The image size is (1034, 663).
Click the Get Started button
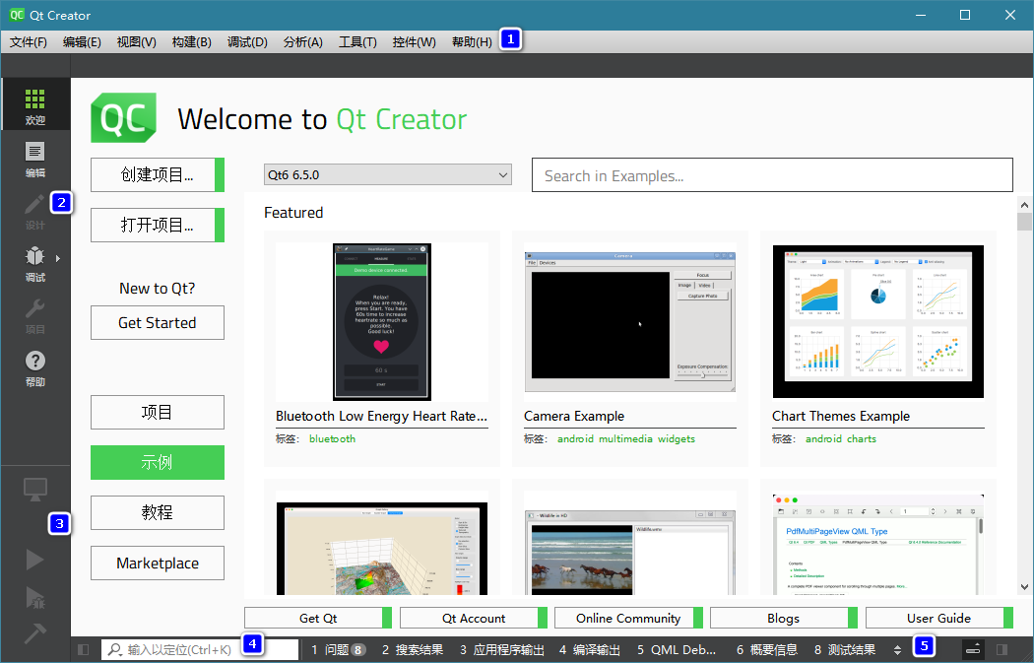point(158,323)
